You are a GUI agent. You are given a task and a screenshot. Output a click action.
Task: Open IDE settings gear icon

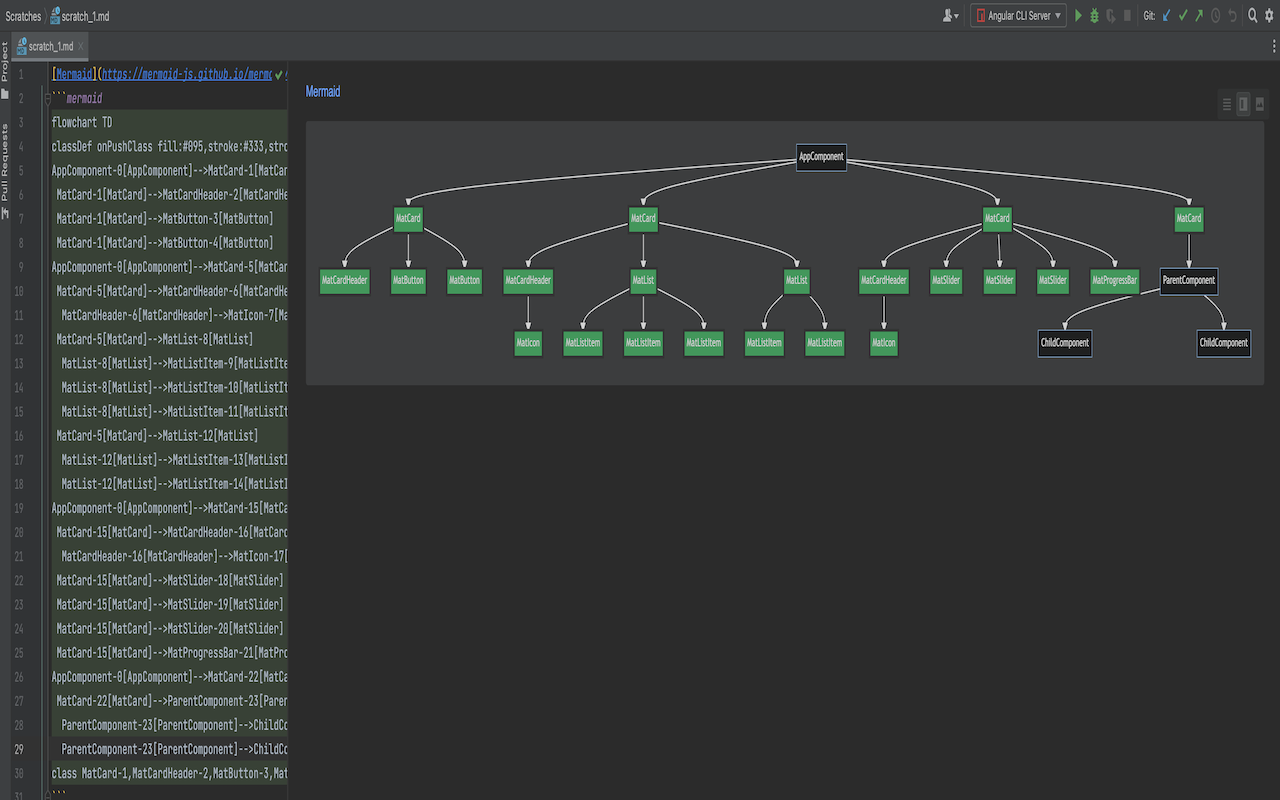1269,16
